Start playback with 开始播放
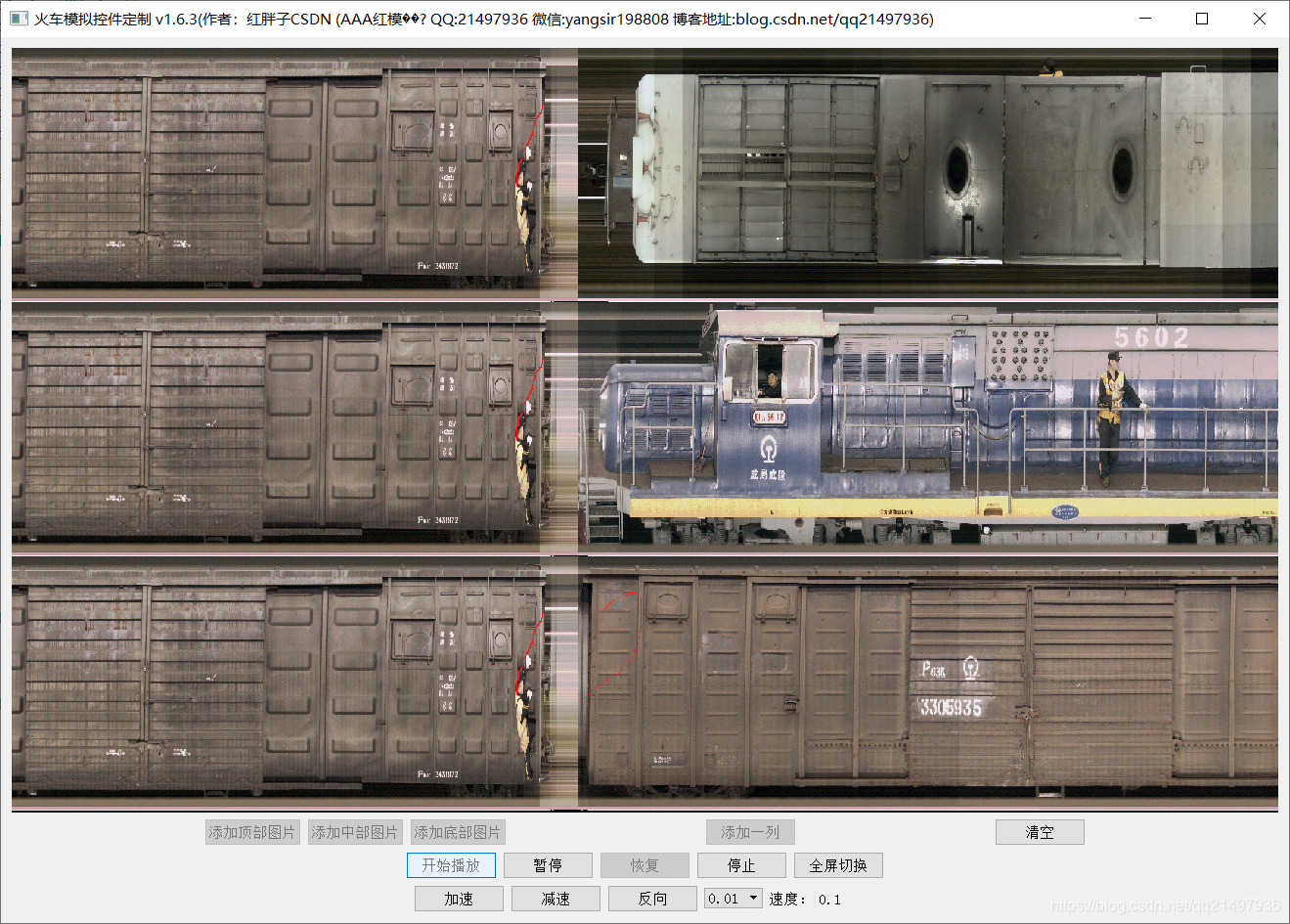The image size is (1290, 924). (x=451, y=865)
